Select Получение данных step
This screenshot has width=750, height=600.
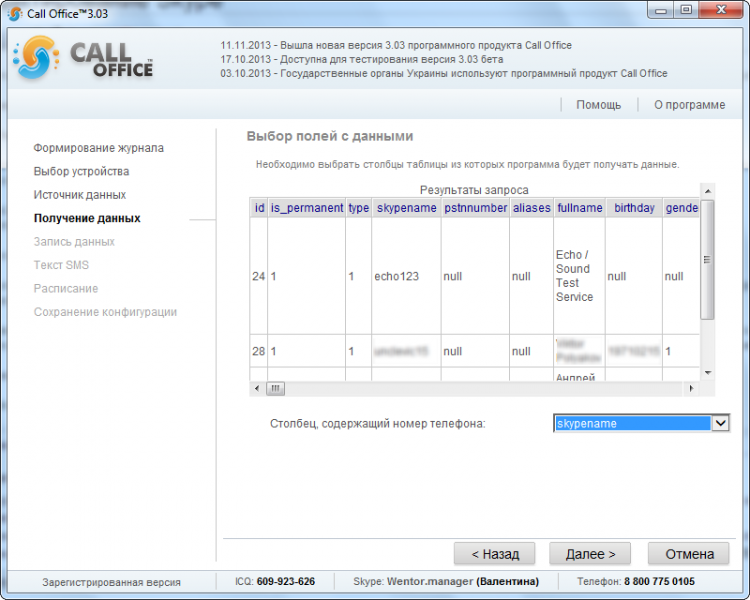(87, 218)
